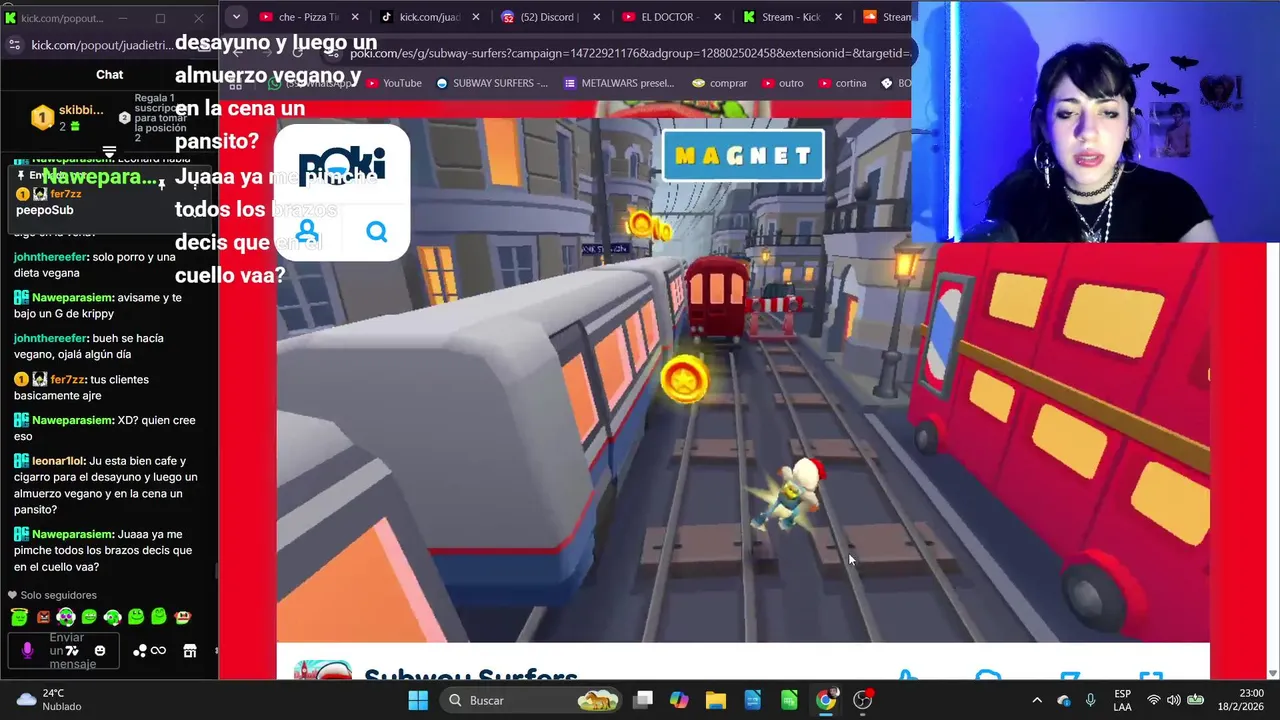Open the SUBWAY SURFERS bookmark
Screen dimensions: 1280x720
(x=492, y=83)
